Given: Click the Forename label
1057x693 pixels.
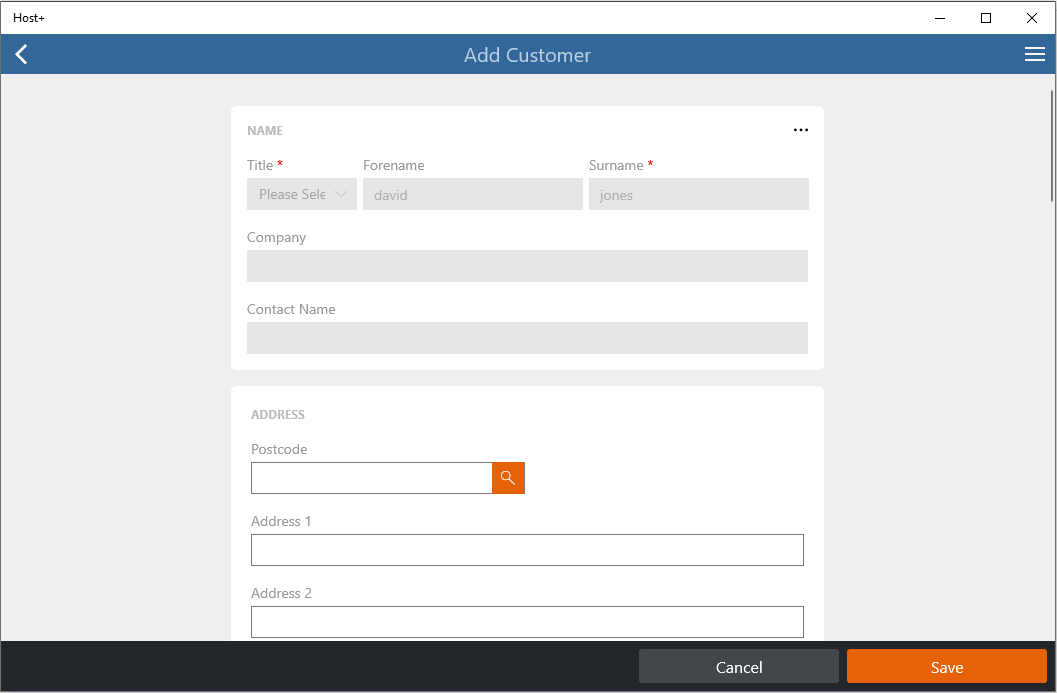Looking at the screenshot, I should click(x=394, y=165).
